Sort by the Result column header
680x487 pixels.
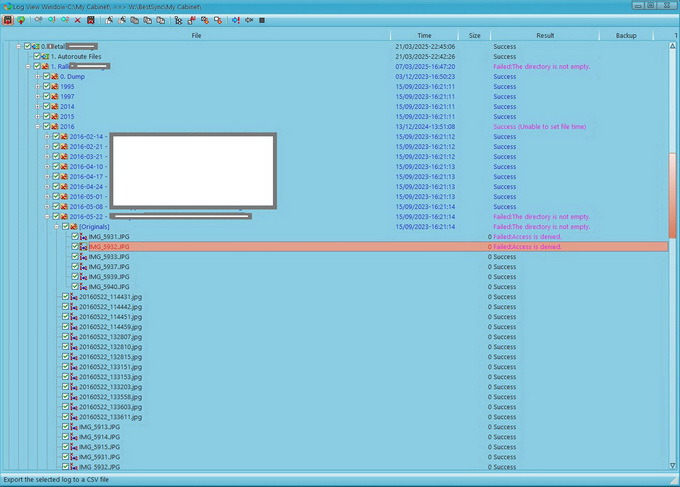[x=545, y=36]
